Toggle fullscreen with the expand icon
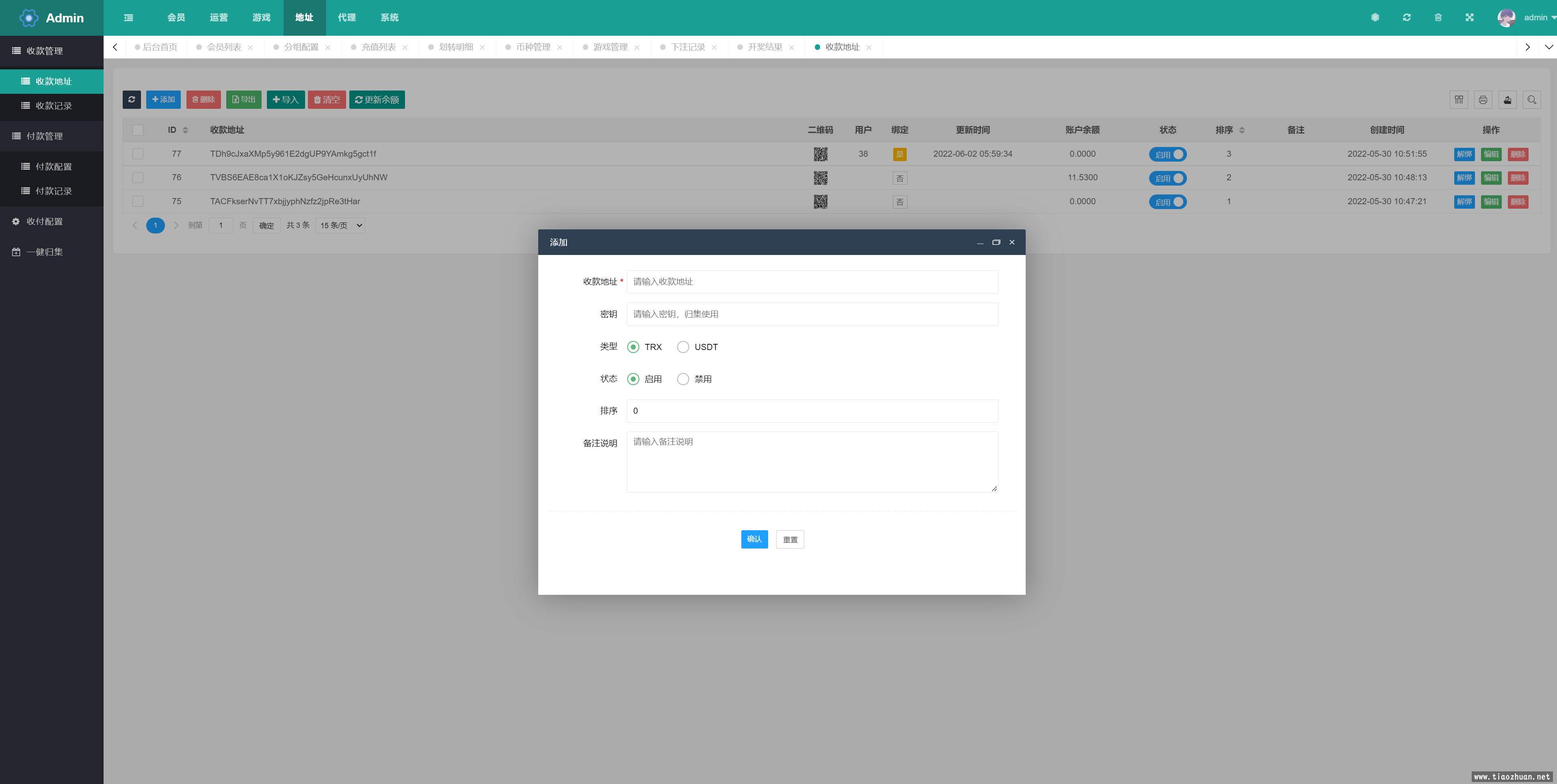 click(1469, 17)
